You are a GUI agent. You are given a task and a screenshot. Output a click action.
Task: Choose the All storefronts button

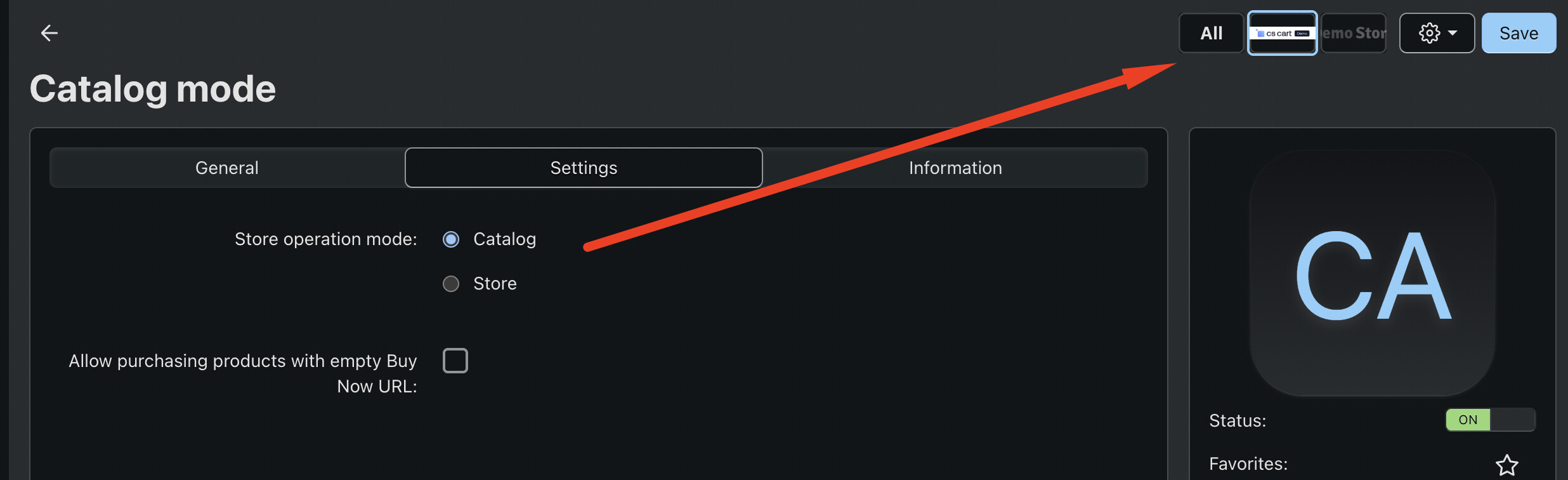1211,33
